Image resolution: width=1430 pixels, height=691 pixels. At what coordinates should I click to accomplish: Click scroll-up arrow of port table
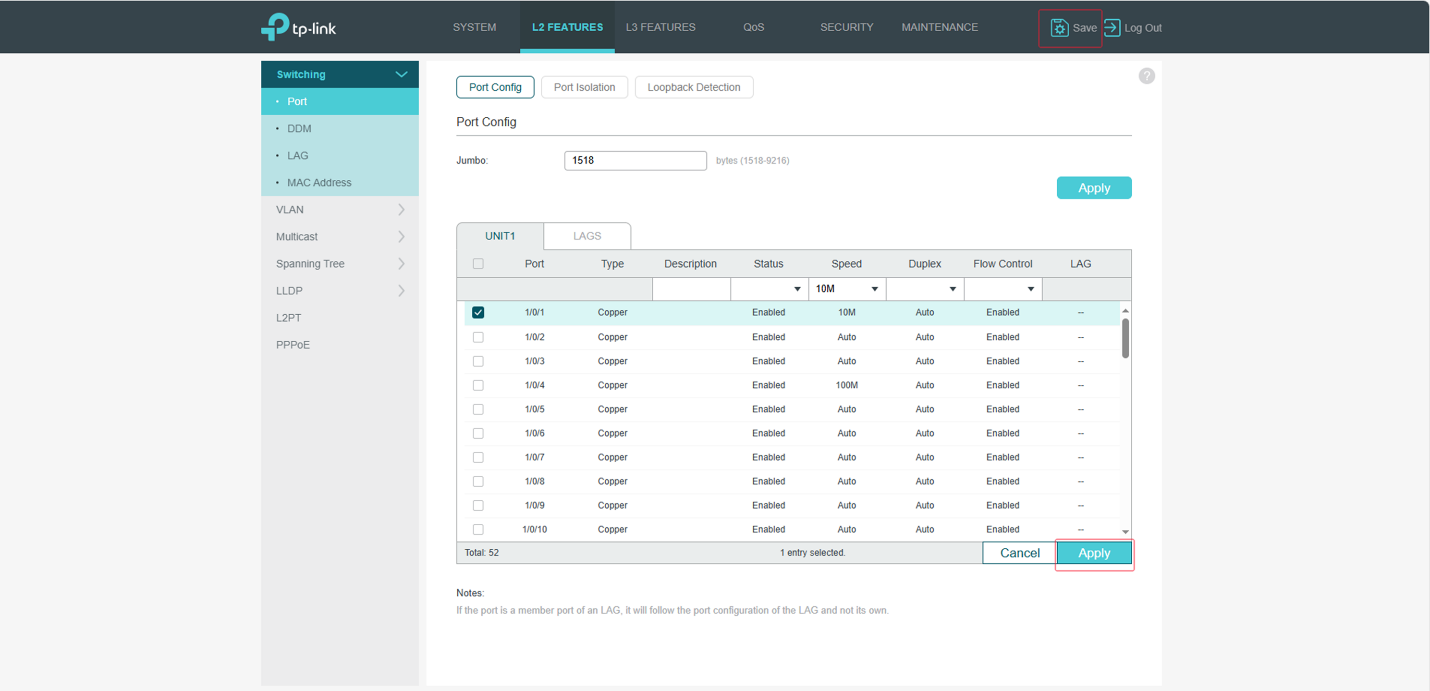(x=1125, y=311)
